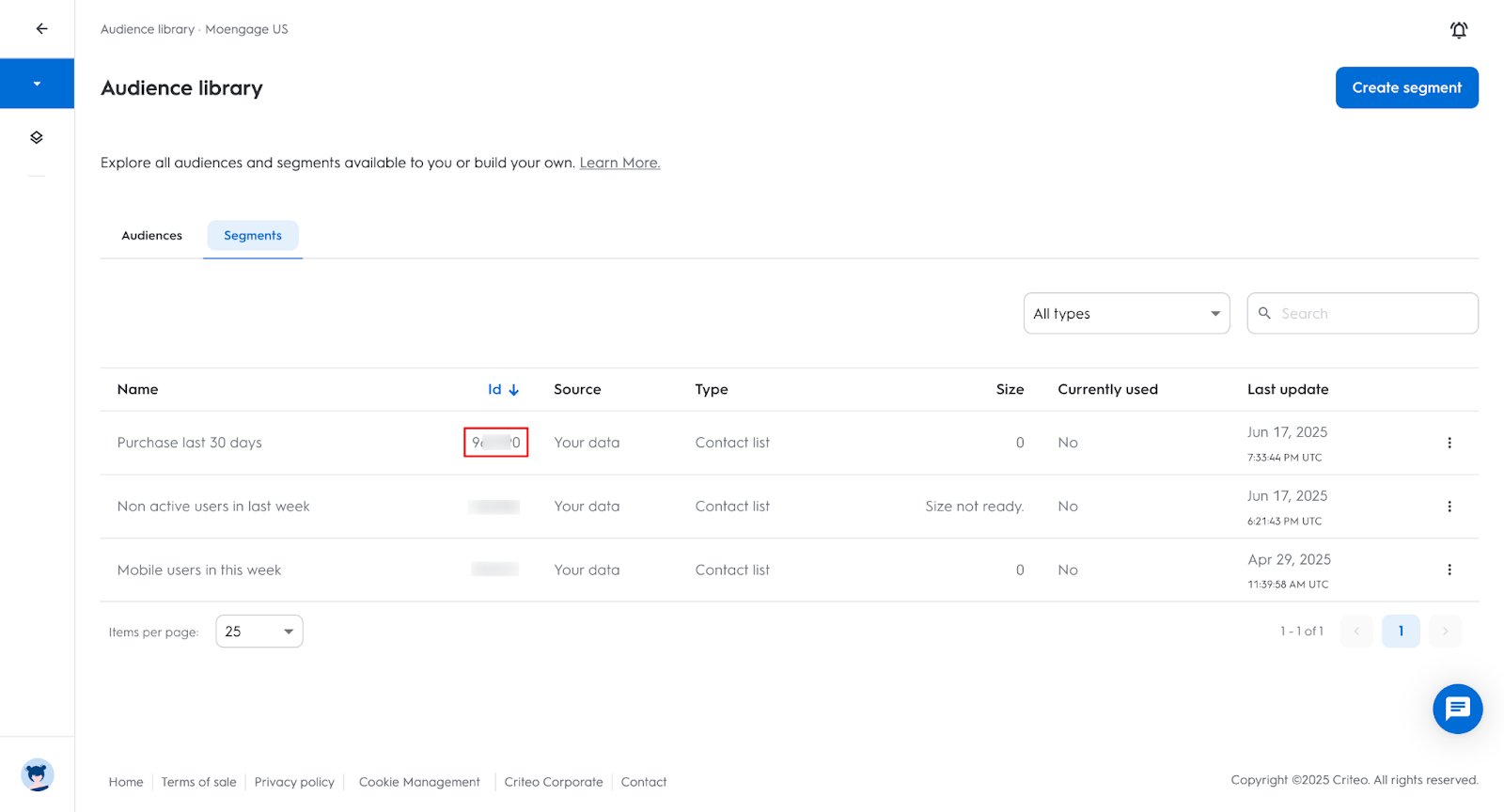Go to next page arrow
This screenshot has width=1504, height=812.
tap(1445, 632)
